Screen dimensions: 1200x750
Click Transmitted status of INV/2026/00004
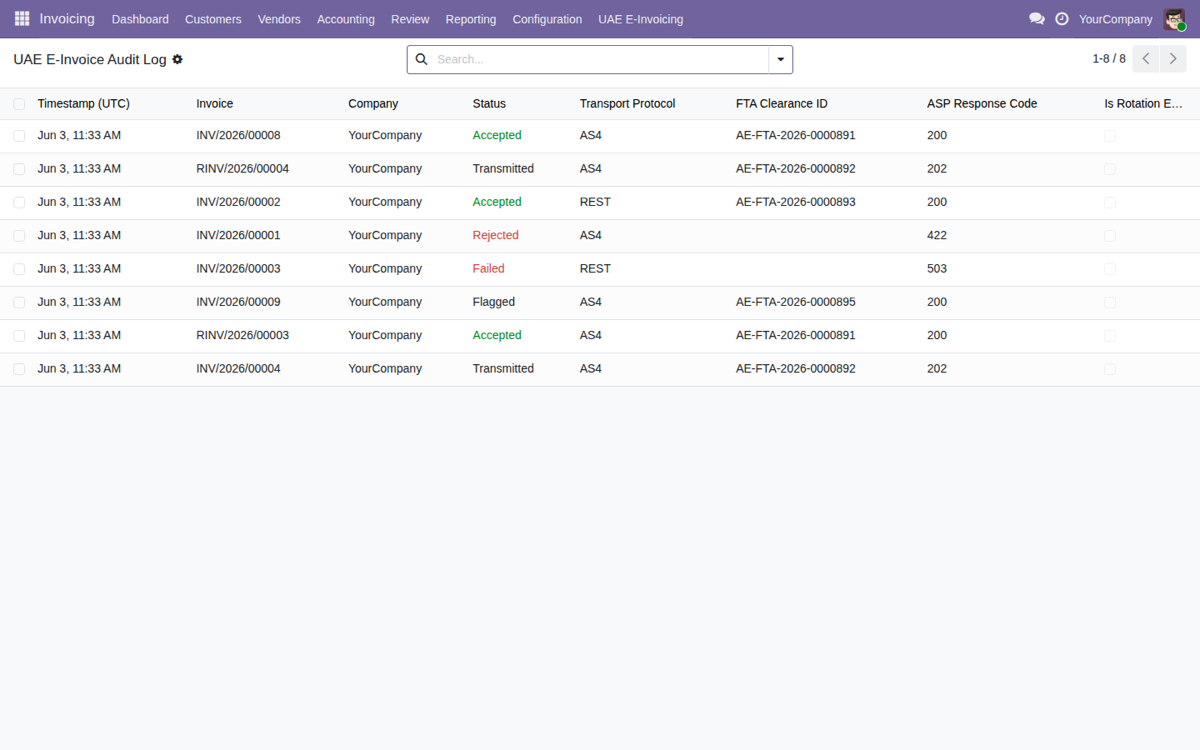tap(503, 369)
